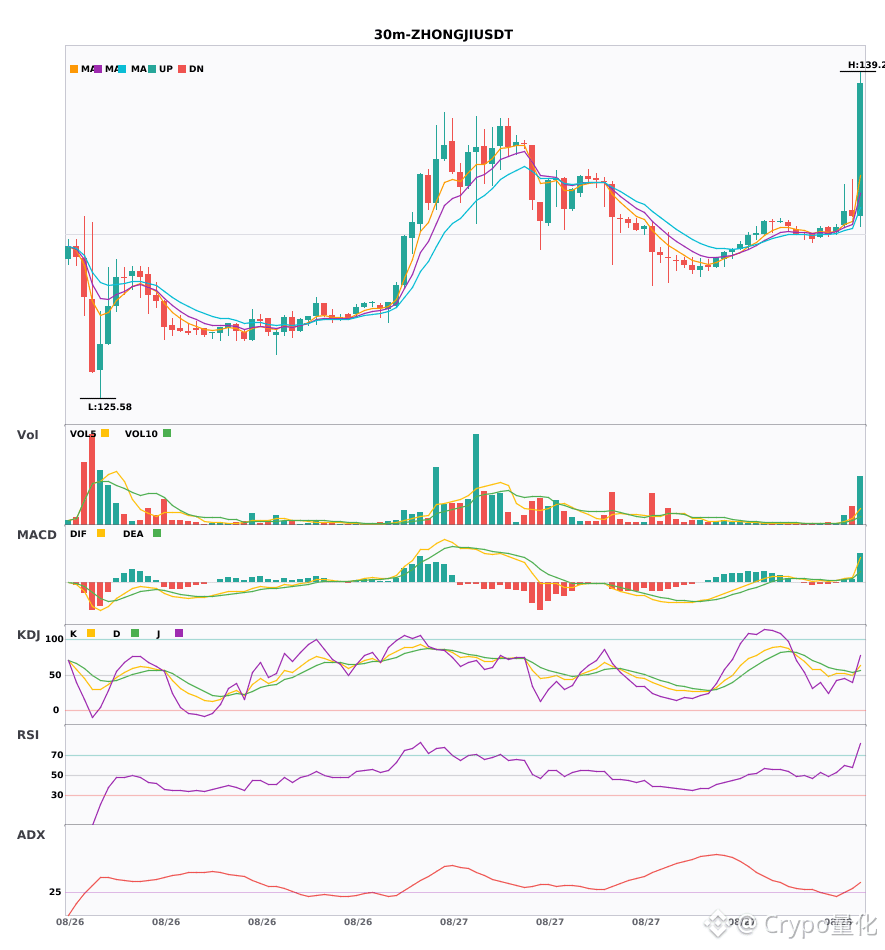Select the green VOL10 swatch

click(x=167, y=433)
